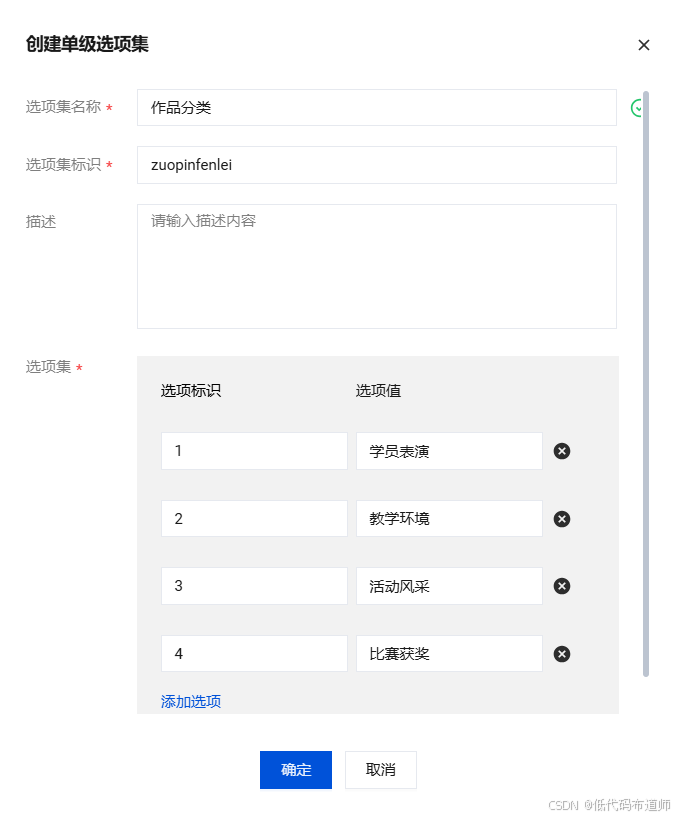This screenshot has width=678, height=819.
Task: Remove the 教学环境 option row
Action: (x=562, y=519)
